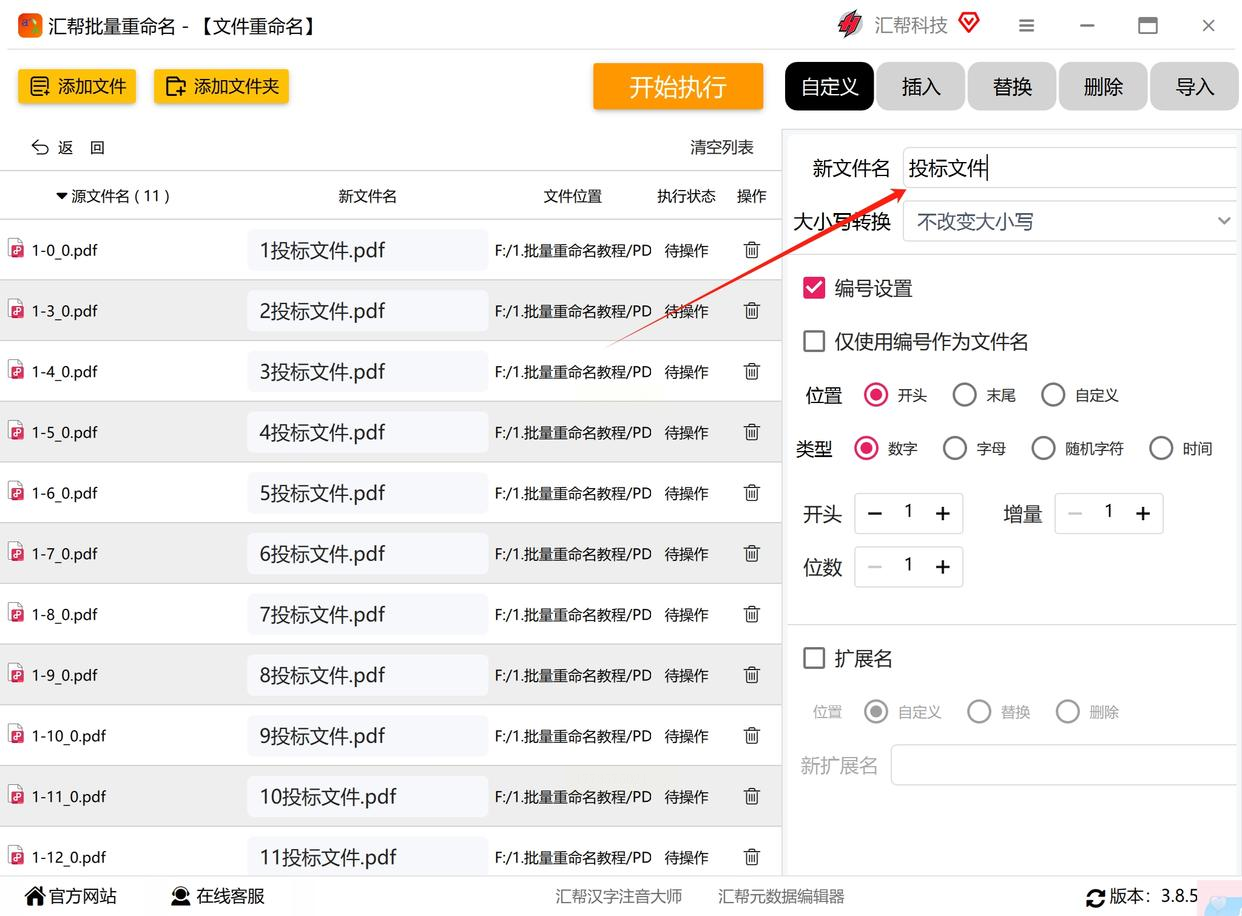Open the 大小写转换 dropdown
This screenshot has height=916, width=1242.
pos(1070,221)
